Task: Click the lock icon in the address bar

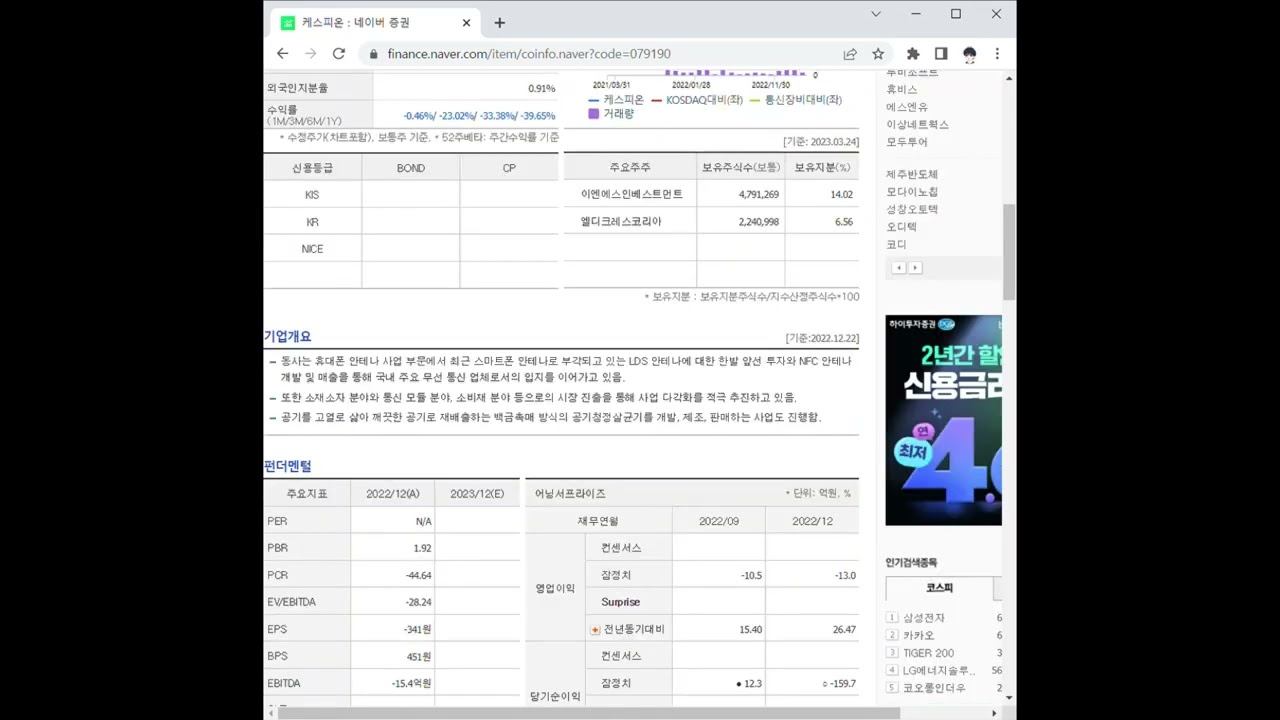Action: point(374,54)
